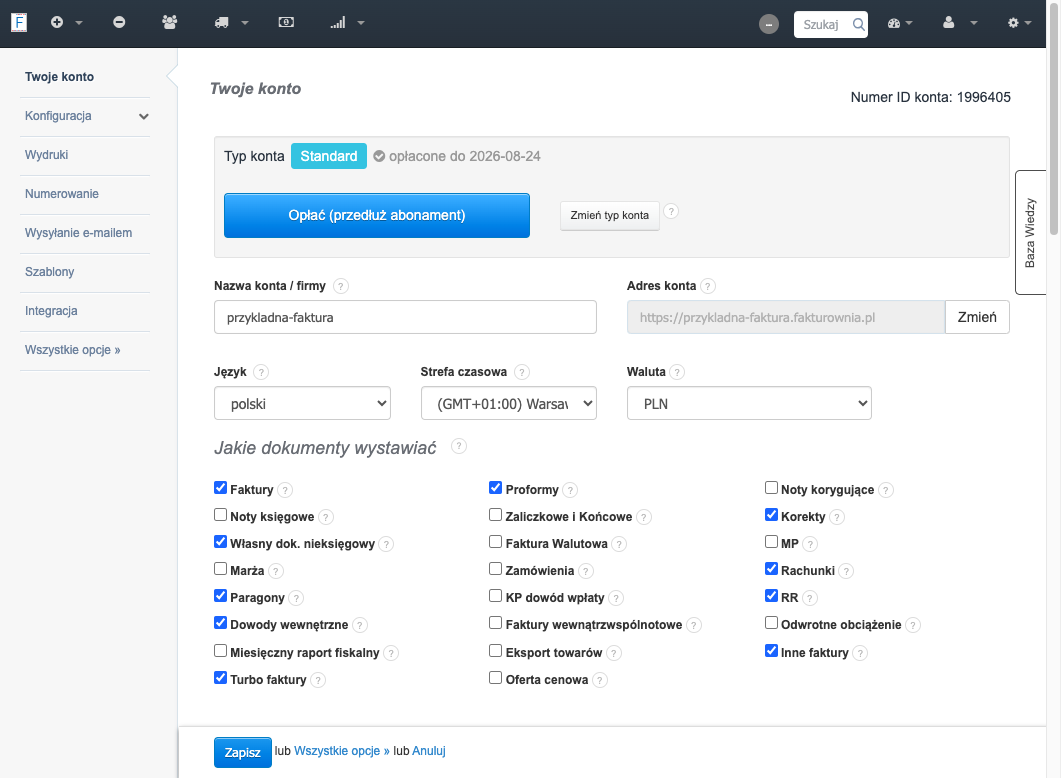Open the clients people icon
This screenshot has height=778, width=1061.
(x=170, y=22)
